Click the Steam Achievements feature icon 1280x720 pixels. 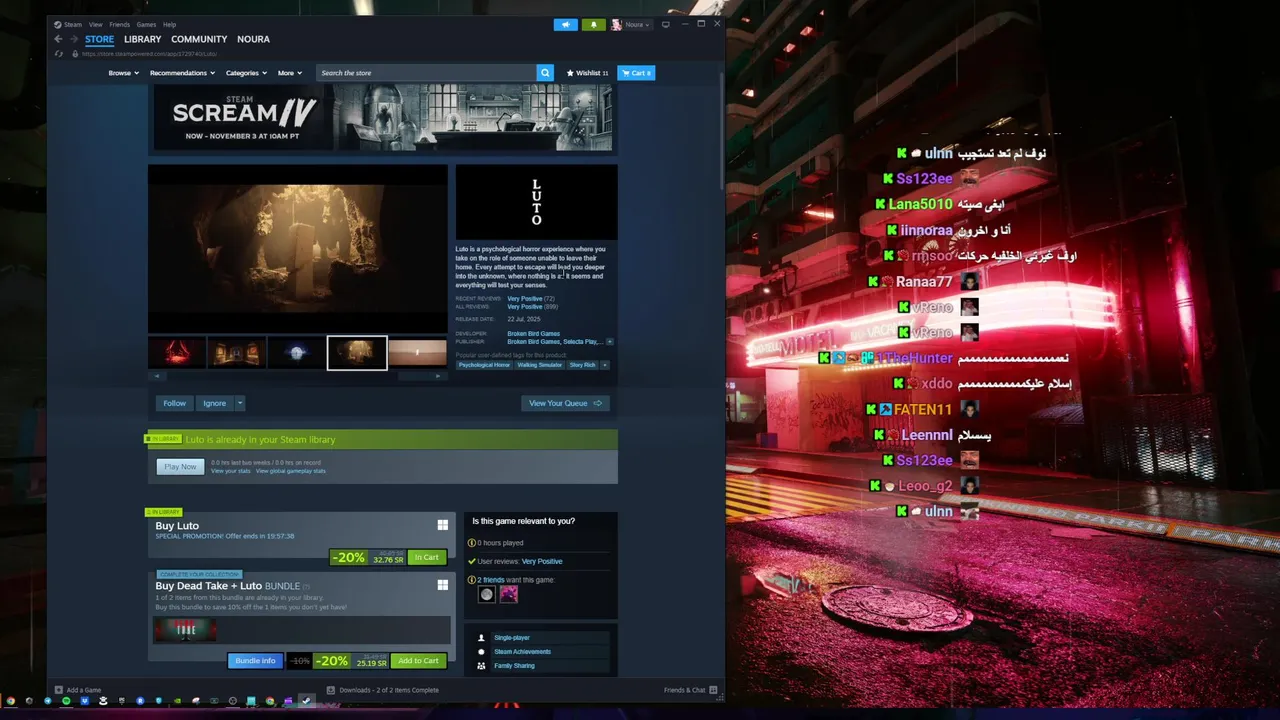pos(481,652)
